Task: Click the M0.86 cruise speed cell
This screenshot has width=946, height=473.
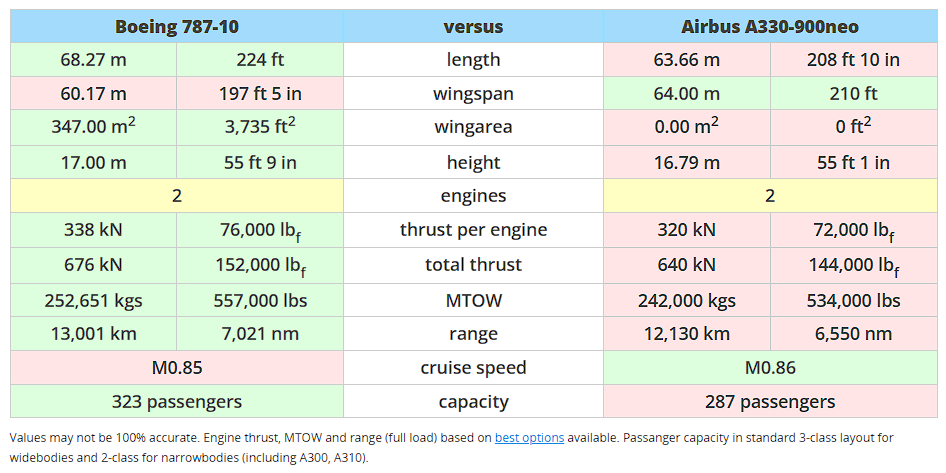Action: [770, 367]
